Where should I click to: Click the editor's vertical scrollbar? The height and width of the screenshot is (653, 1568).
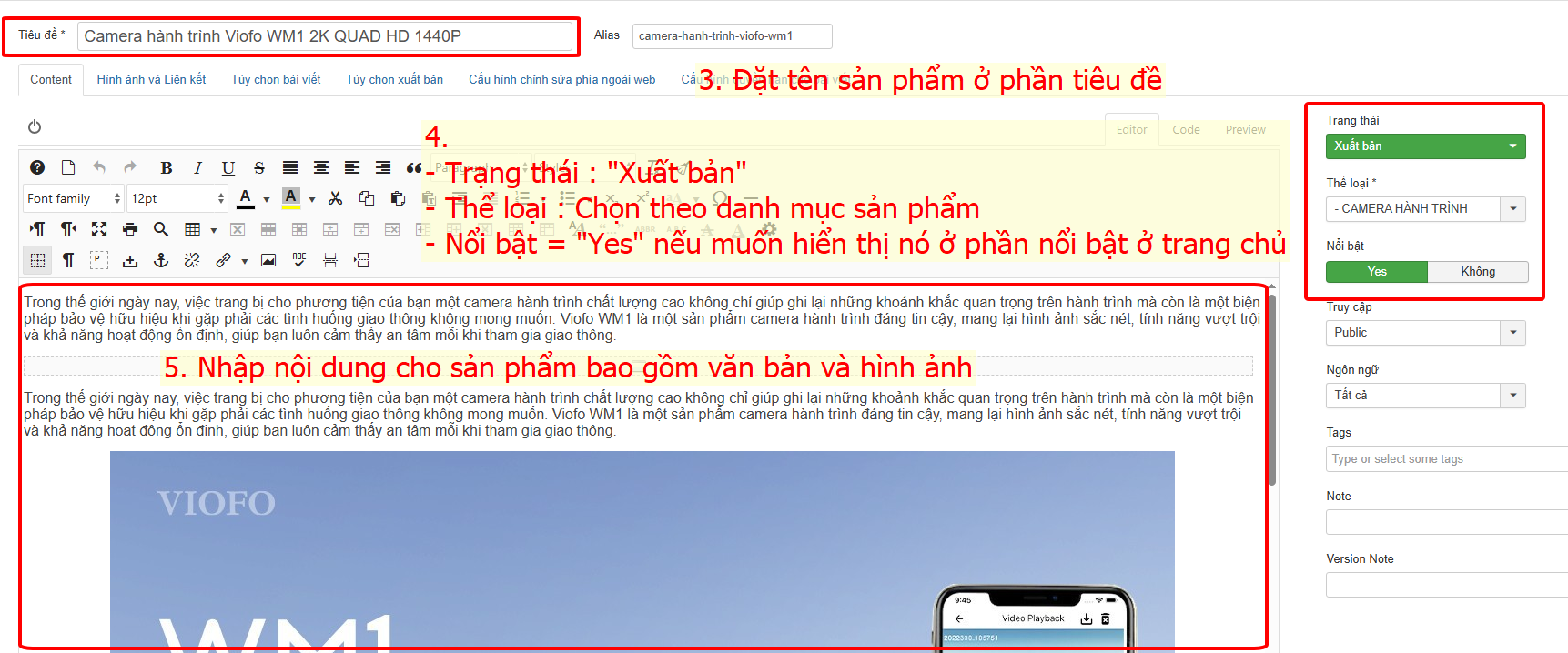click(x=1272, y=389)
